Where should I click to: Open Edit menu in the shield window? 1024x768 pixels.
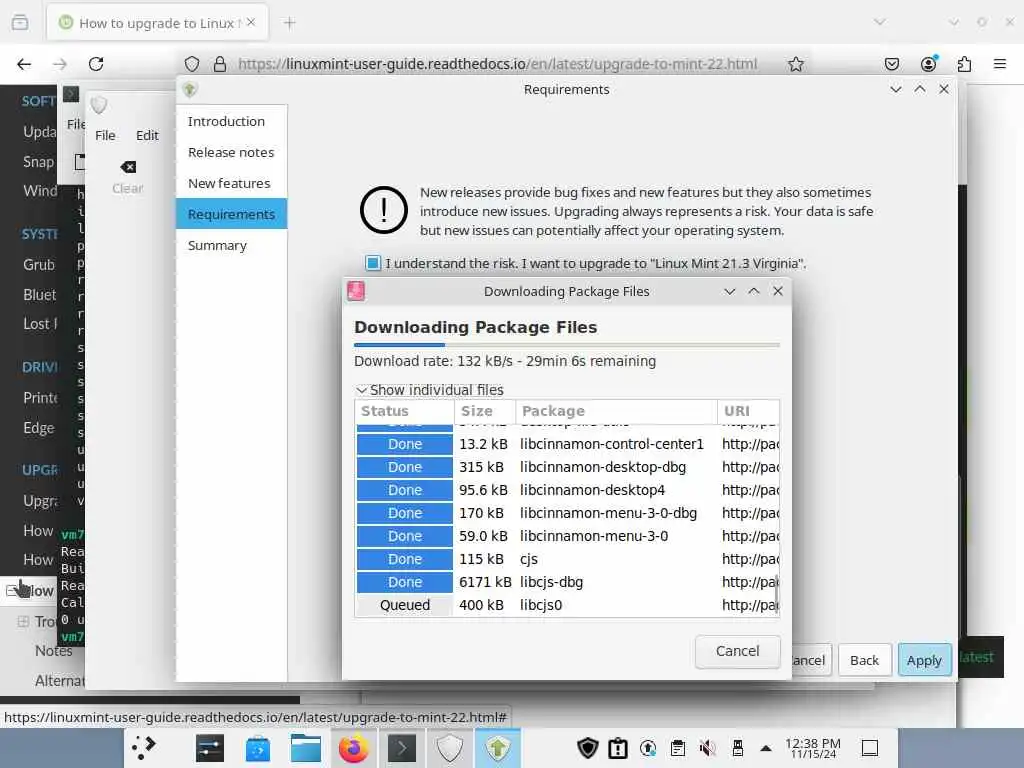(x=147, y=135)
